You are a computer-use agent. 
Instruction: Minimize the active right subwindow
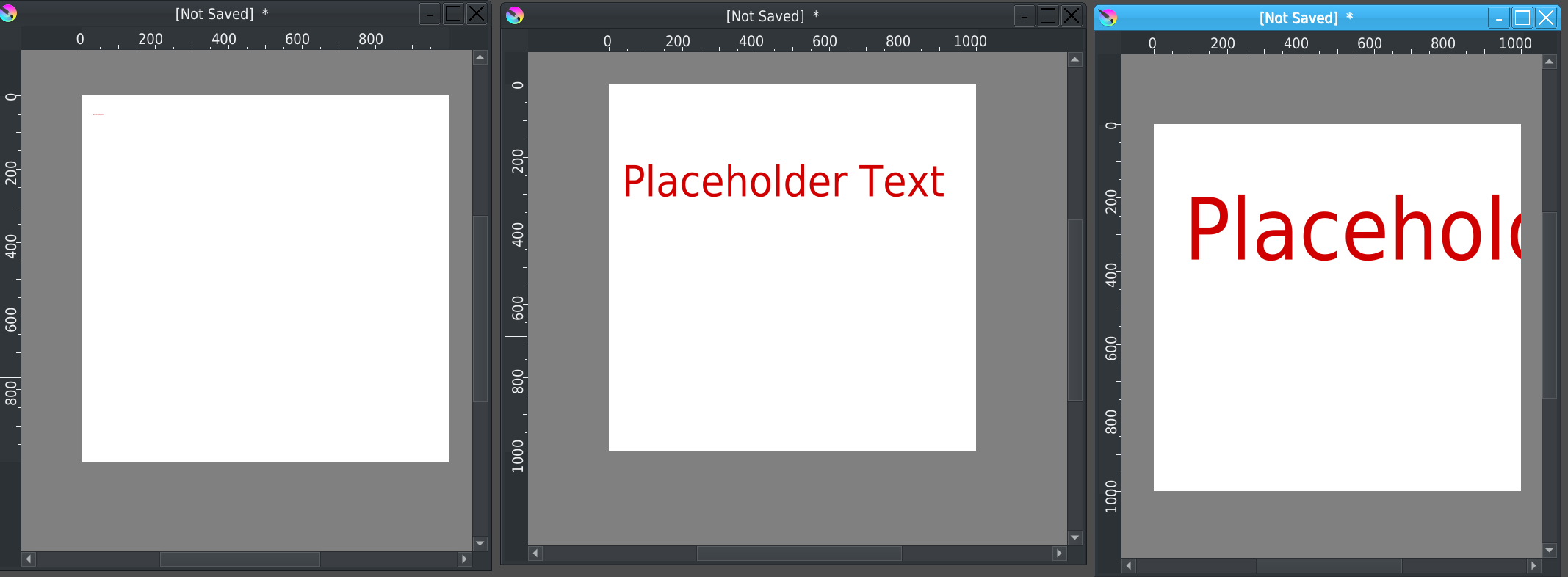pyautogui.click(x=1499, y=18)
